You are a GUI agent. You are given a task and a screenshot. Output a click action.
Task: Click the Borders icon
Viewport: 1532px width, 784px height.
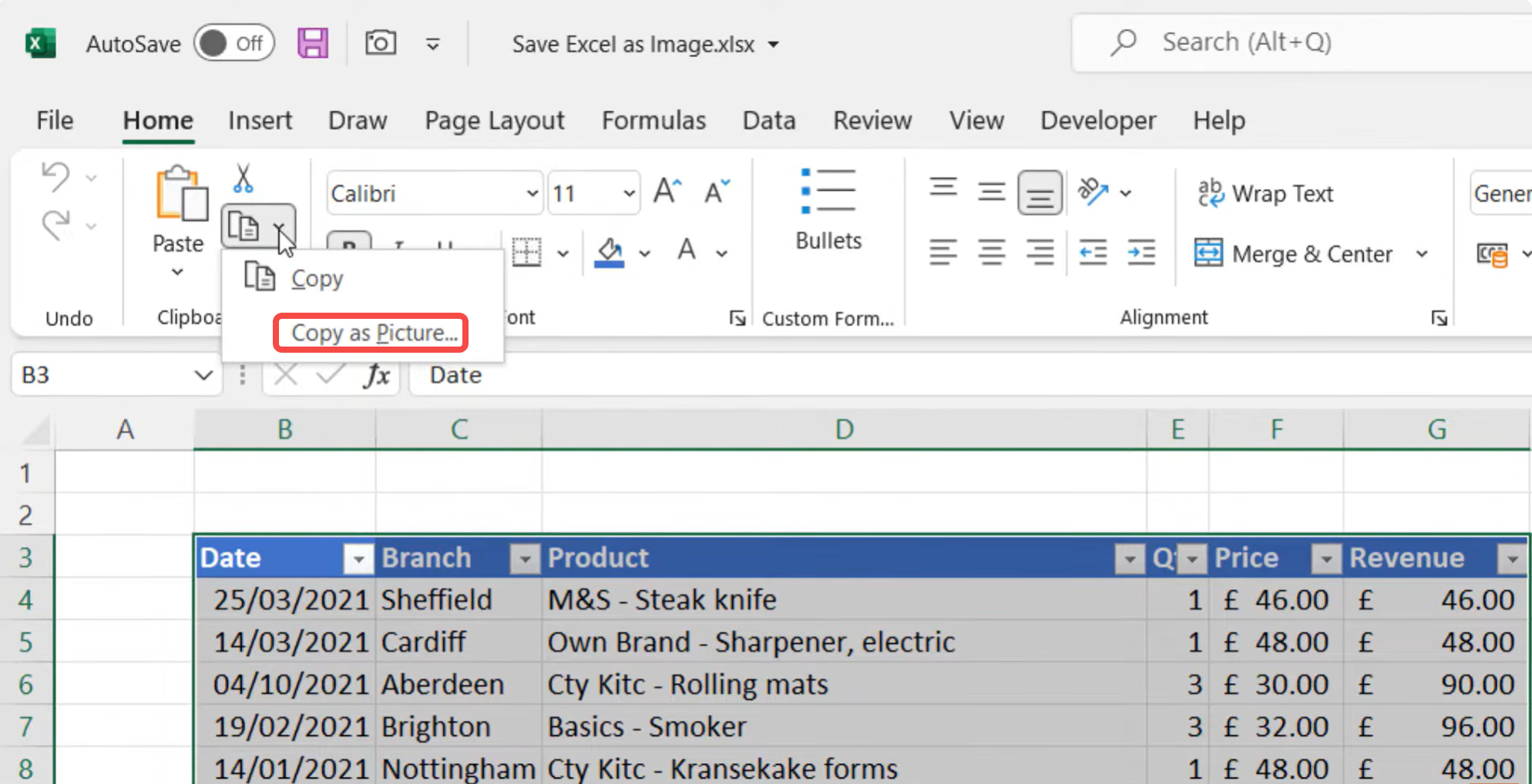[526, 253]
